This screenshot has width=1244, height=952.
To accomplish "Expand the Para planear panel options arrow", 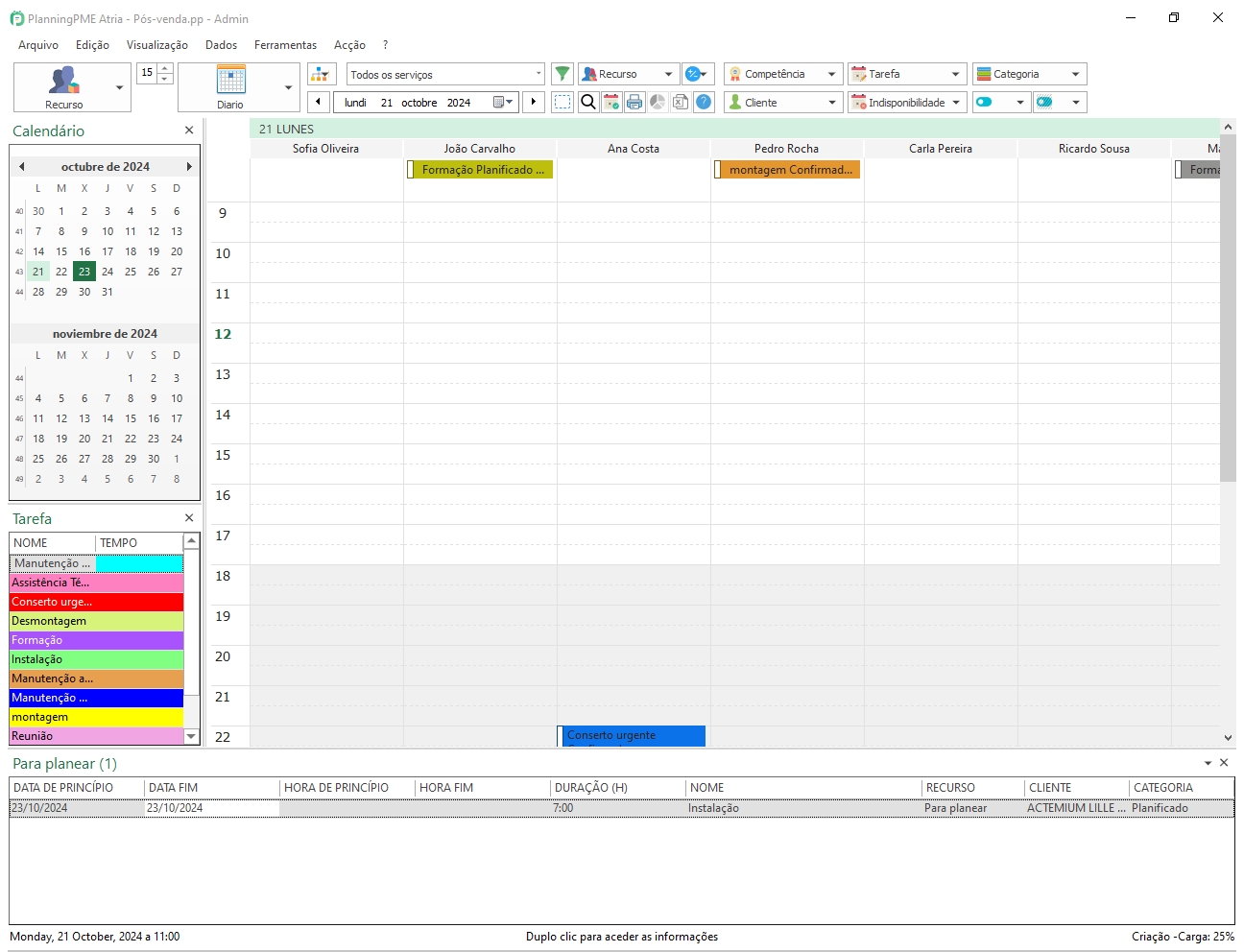I will point(1208,763).
